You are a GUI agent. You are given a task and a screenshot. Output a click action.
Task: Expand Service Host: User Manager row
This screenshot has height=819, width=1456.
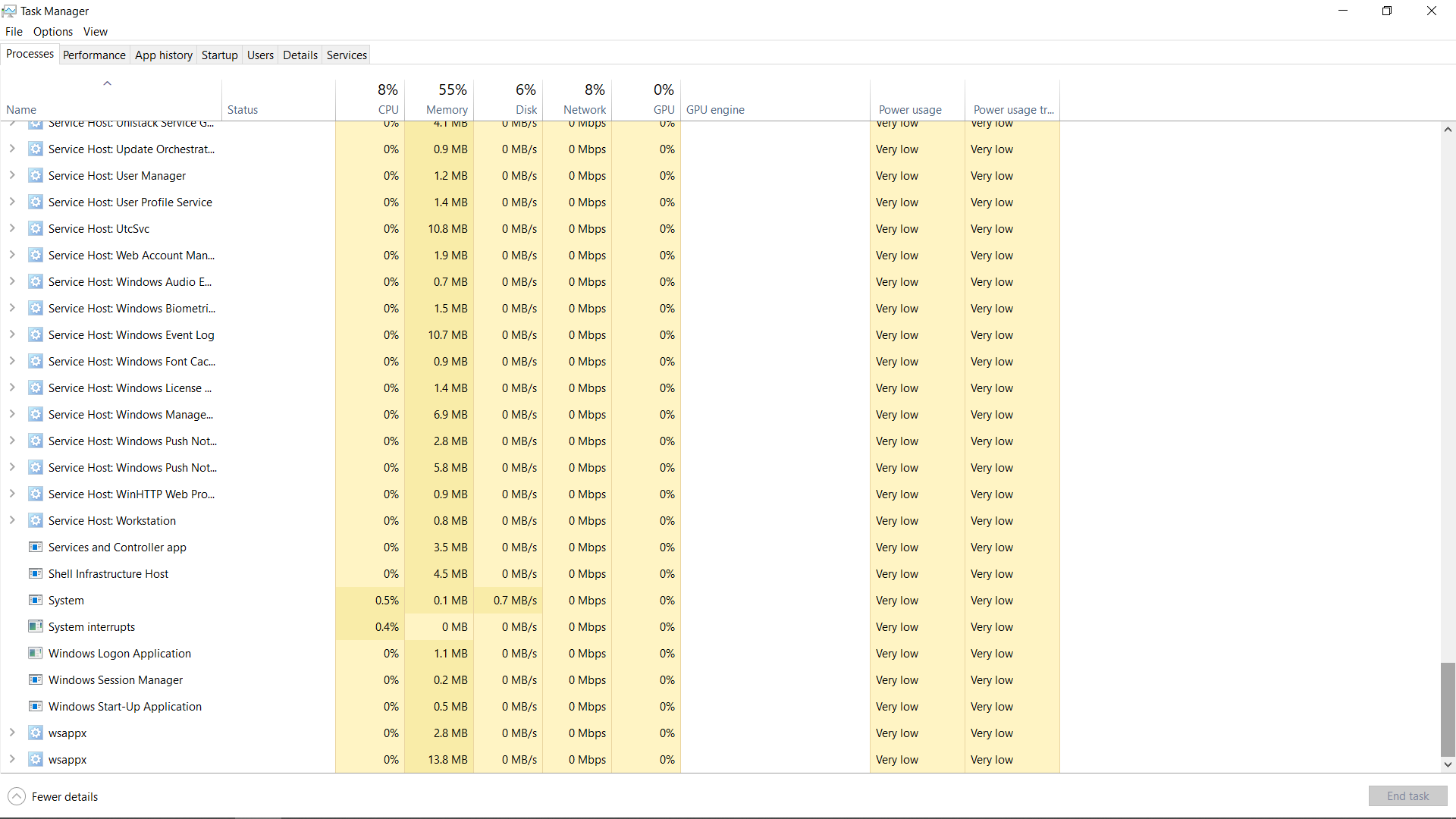pyautogui.click(x=12, y=175)
